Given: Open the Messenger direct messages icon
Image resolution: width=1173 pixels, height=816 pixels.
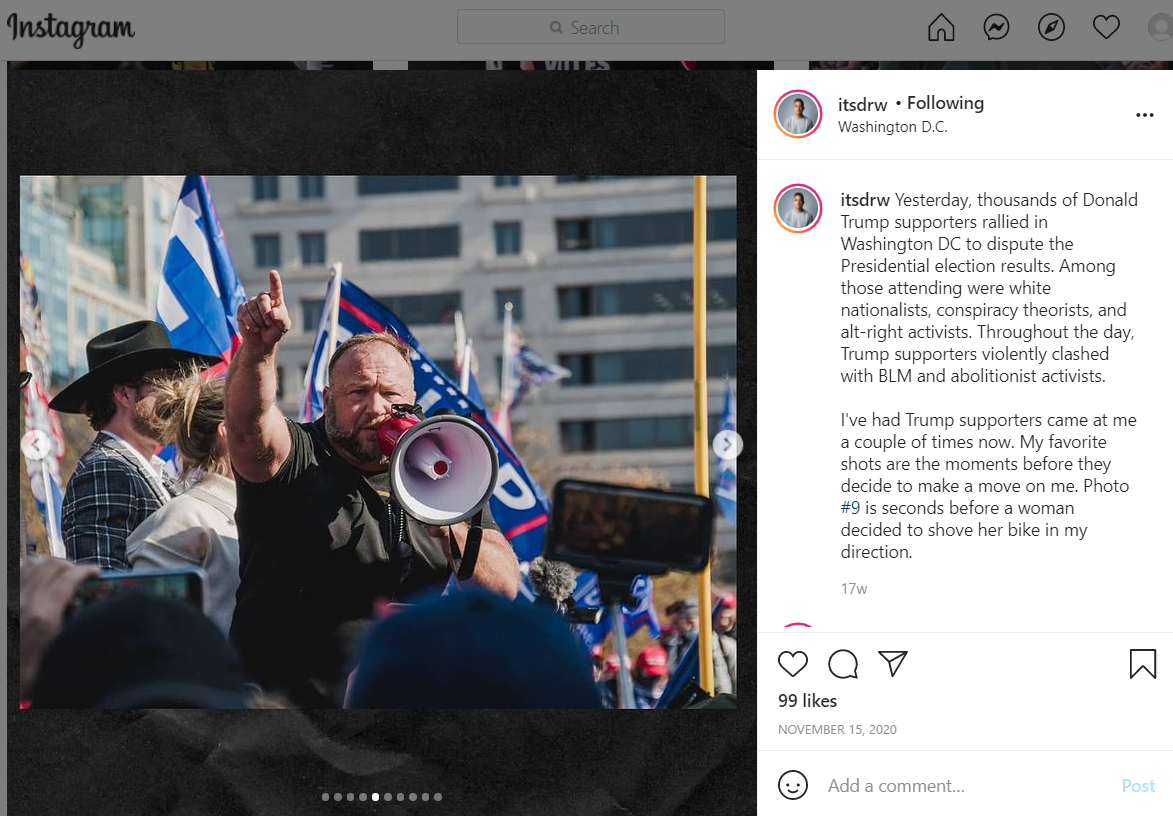Looking at the screenshot, I should [x=996, y=28].
